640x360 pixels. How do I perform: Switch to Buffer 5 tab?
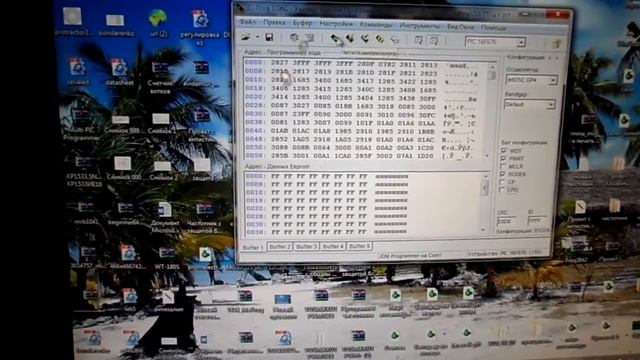[359, 246]
